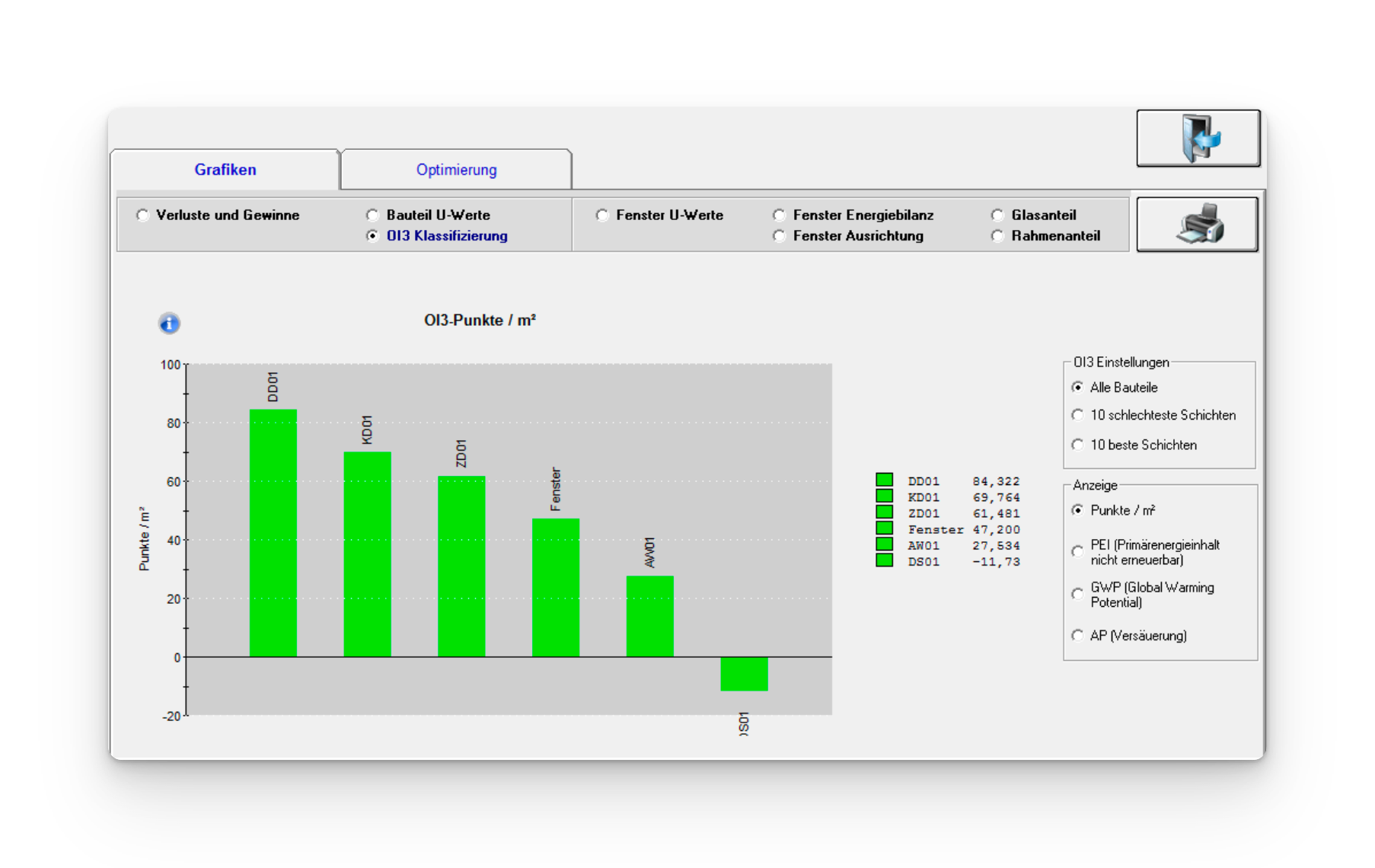1375x868 pixels.
Task: Show GWP Global Warming Potential values
Action: pos(1077,594)
